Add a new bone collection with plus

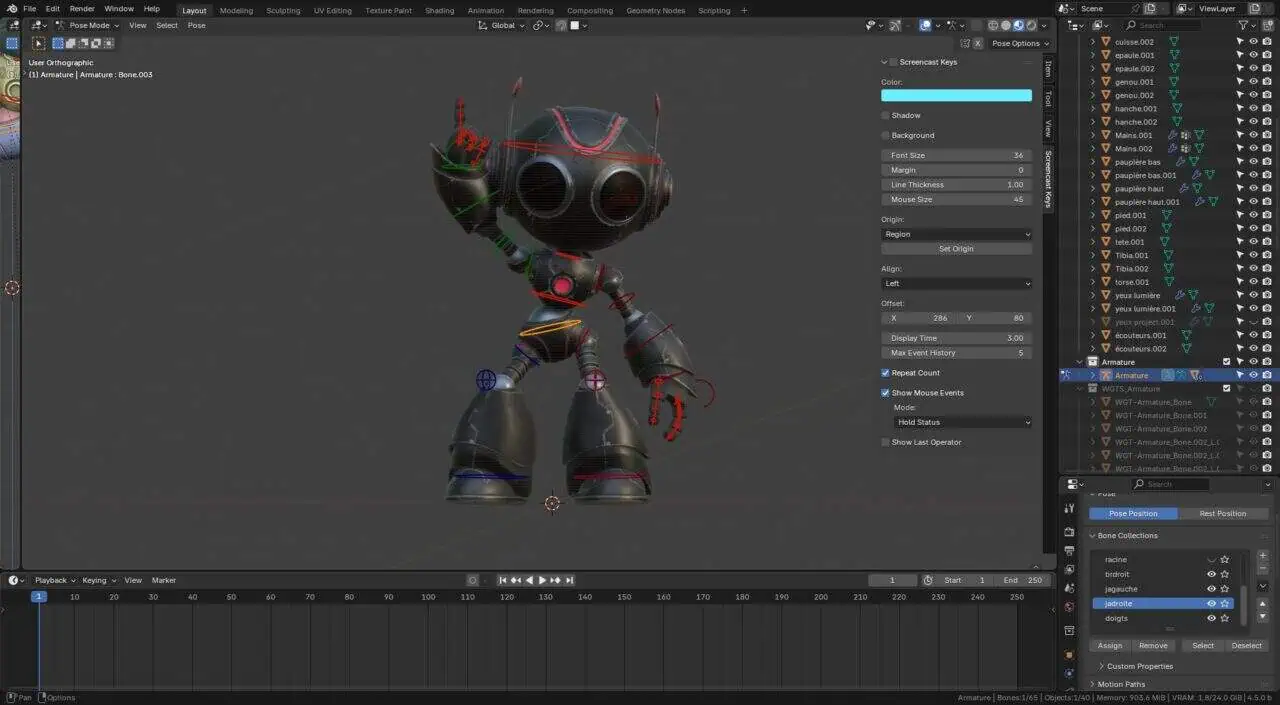pyautogui.click(x=1262, y=556)
